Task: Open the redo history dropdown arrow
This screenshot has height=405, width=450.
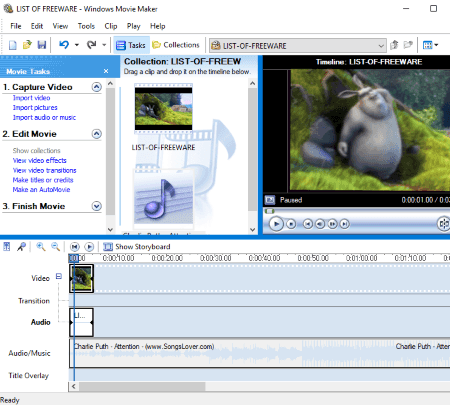Action: (104, 45)
